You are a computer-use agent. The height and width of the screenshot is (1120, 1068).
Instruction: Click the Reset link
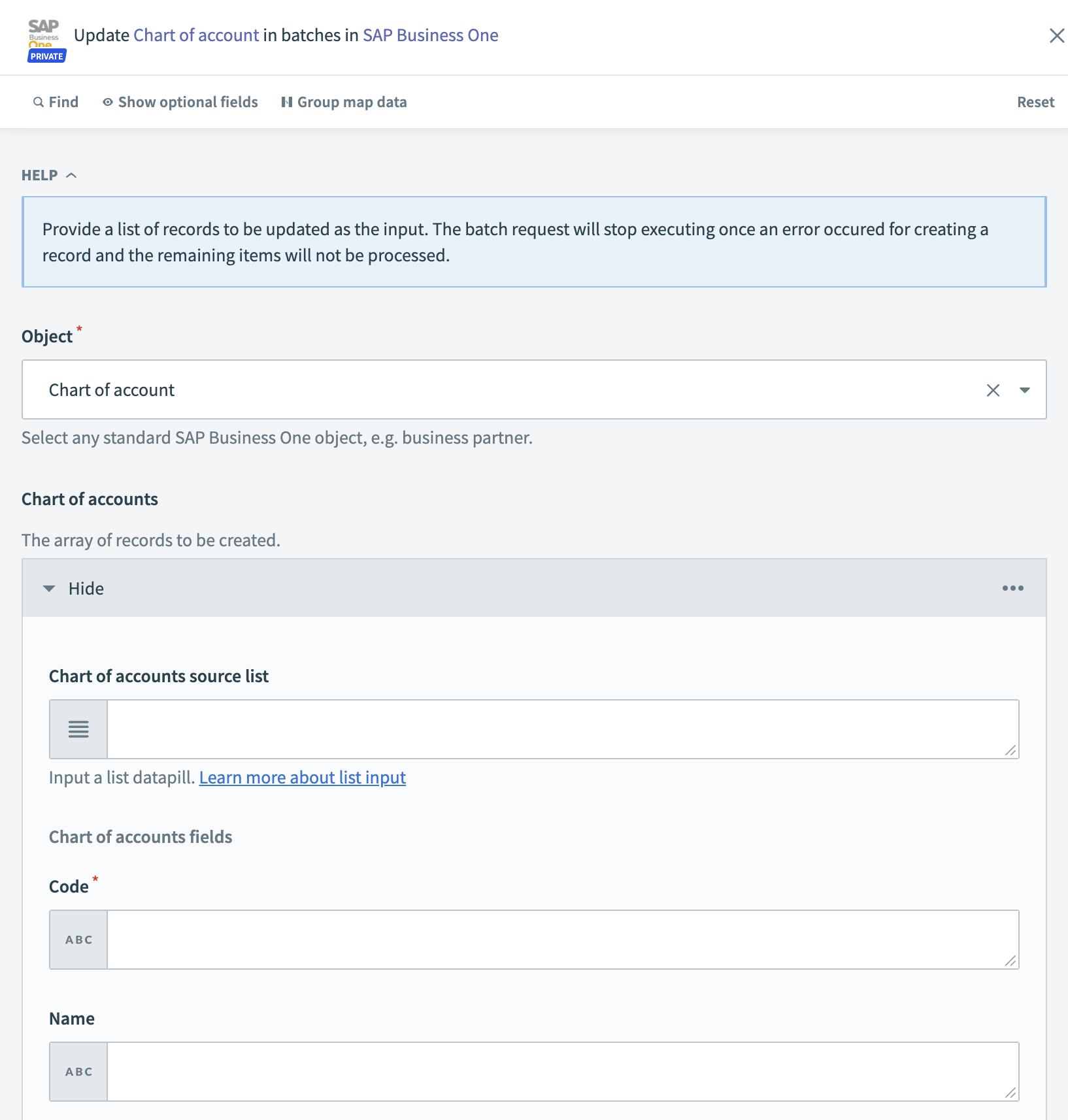tap(1035, 102)
